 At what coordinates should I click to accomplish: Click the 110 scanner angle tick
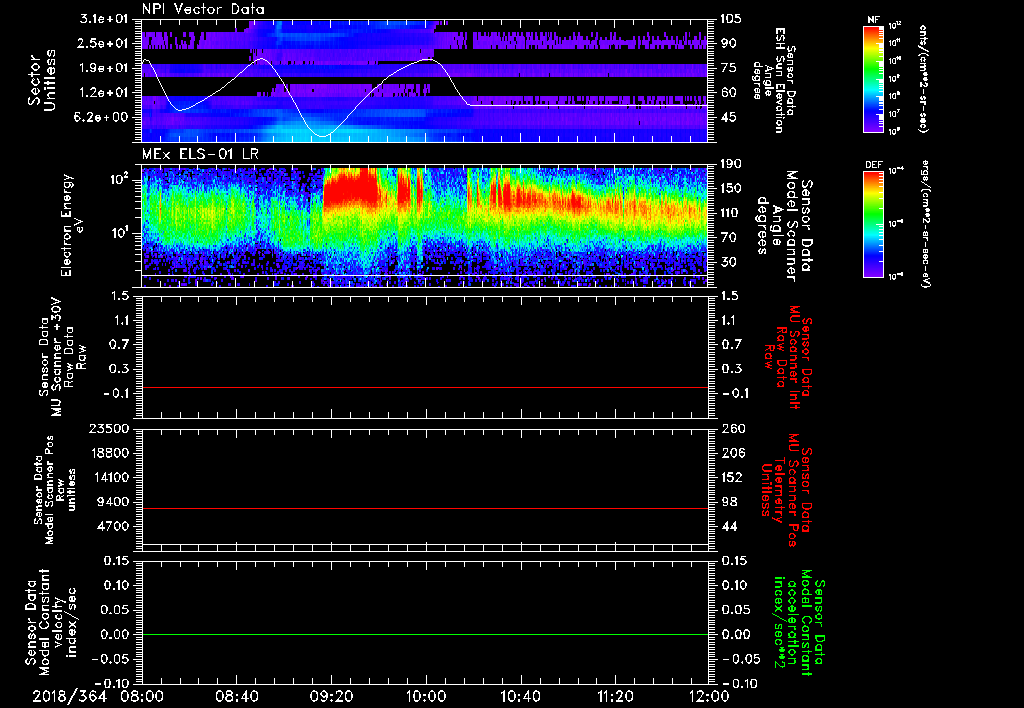[x=731, y=213]
